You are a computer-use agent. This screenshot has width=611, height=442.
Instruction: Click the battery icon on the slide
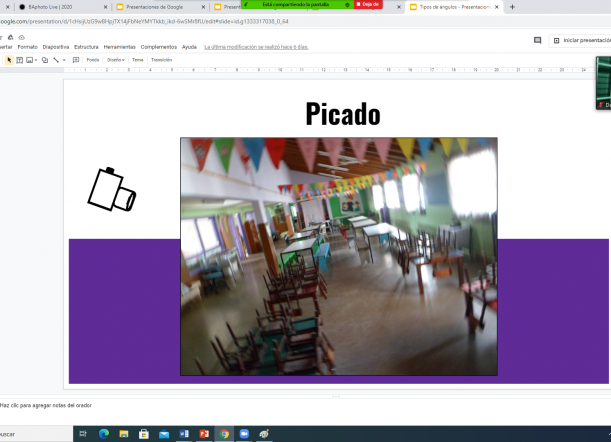(110, 190)
